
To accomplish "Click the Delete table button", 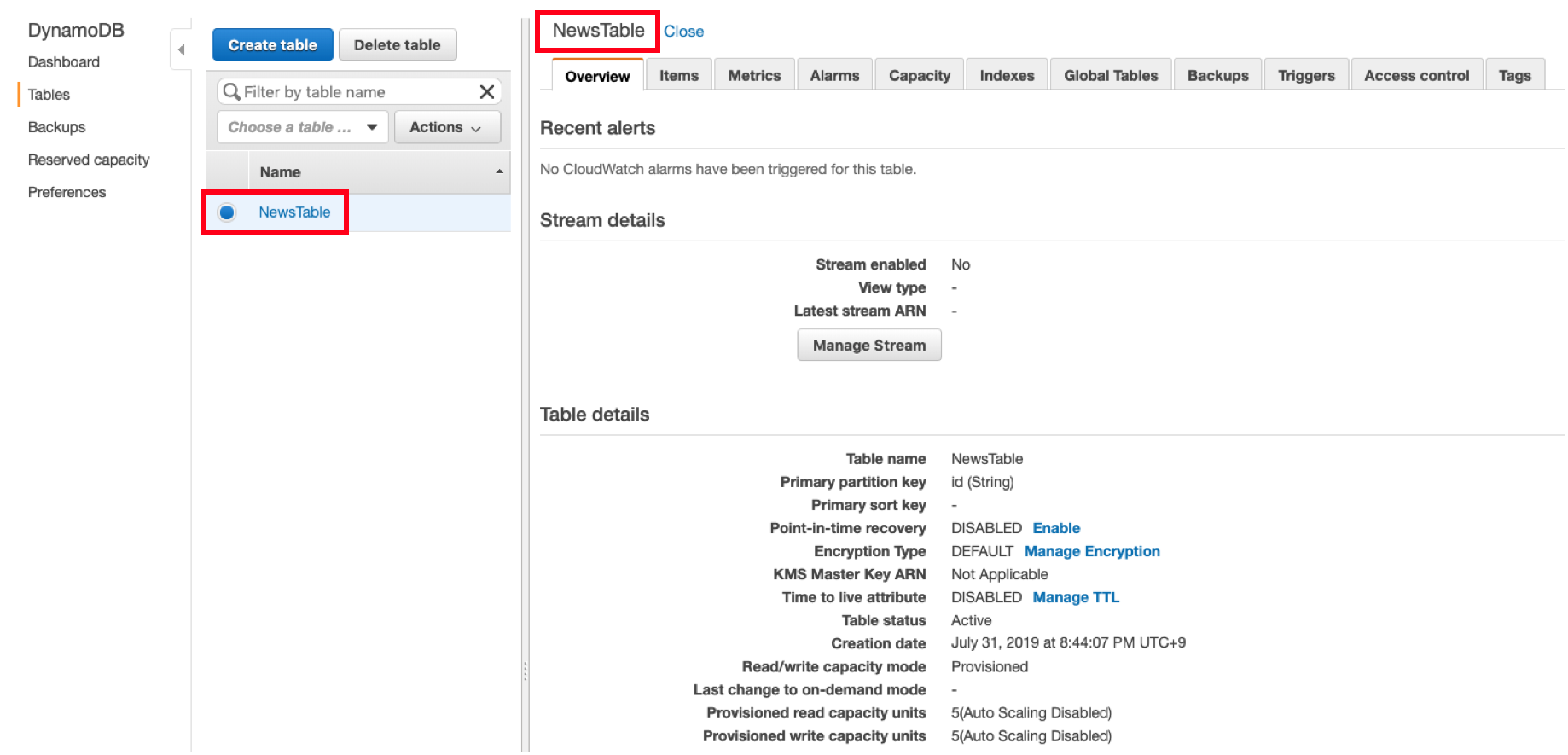I will [x=398, y=45].
